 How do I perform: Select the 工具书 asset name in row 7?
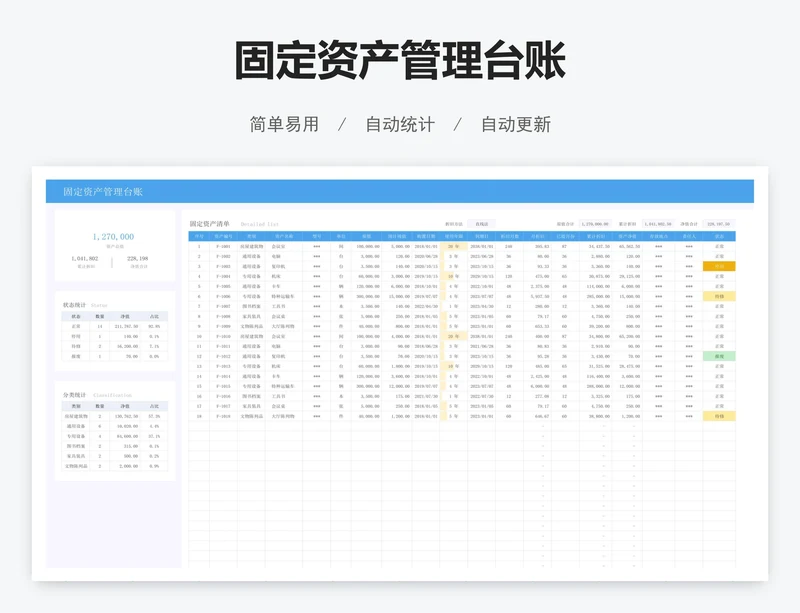(x=279, y=307)
